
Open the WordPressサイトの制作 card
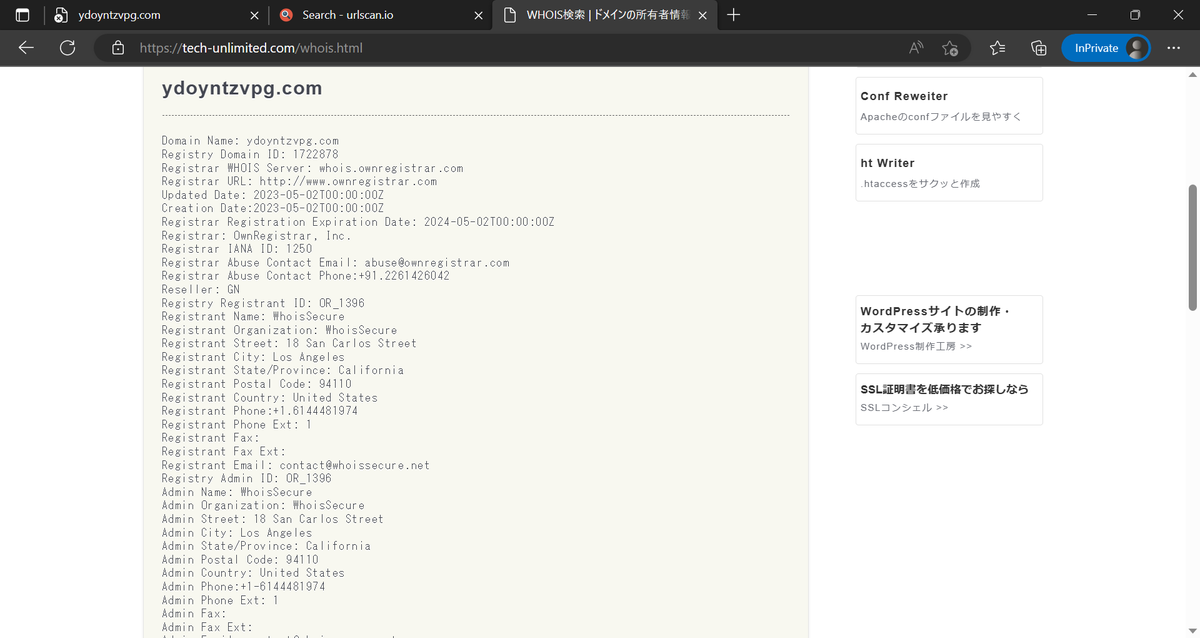[x=949, y=329]
